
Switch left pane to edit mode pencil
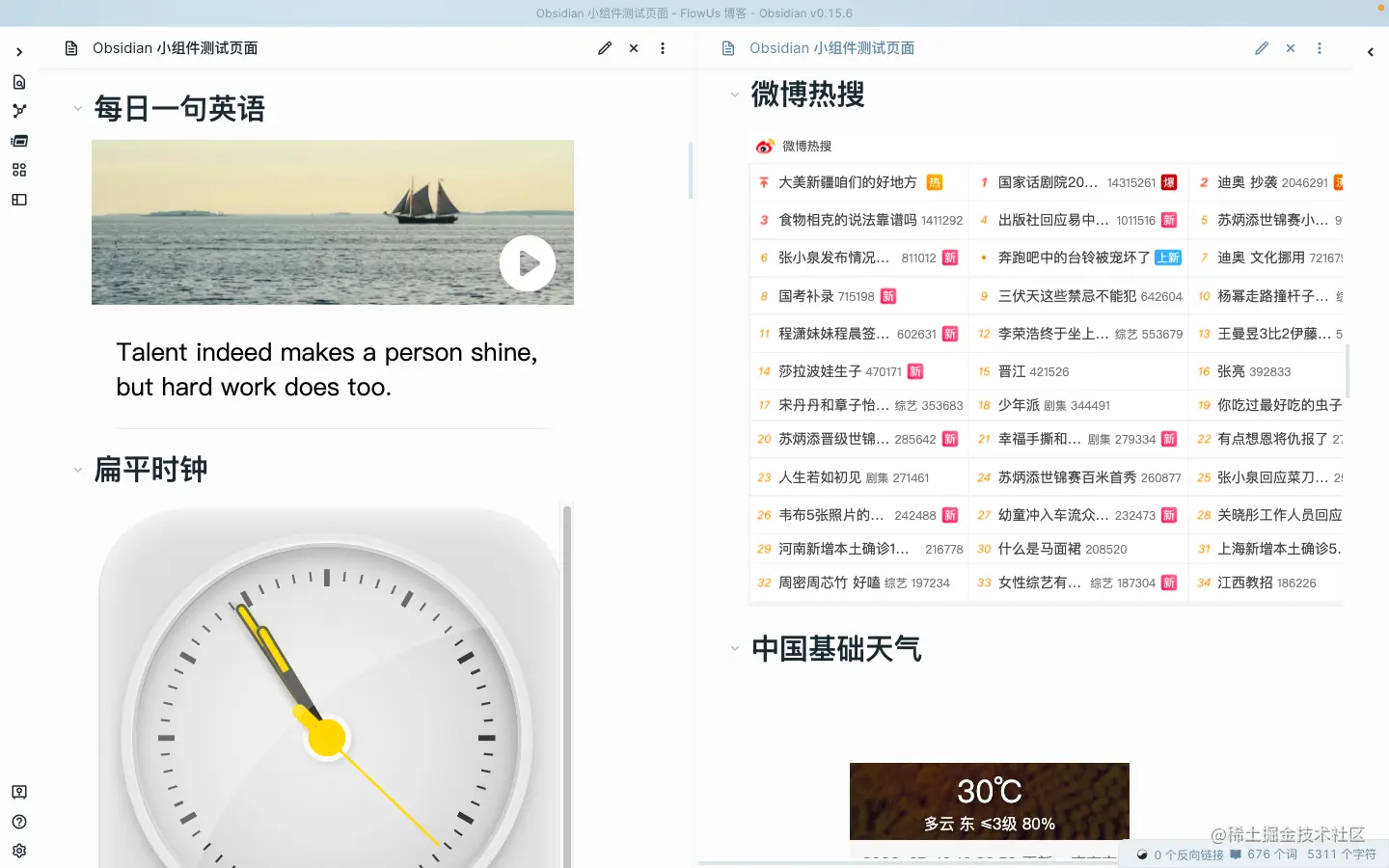(x=605, y=48)
